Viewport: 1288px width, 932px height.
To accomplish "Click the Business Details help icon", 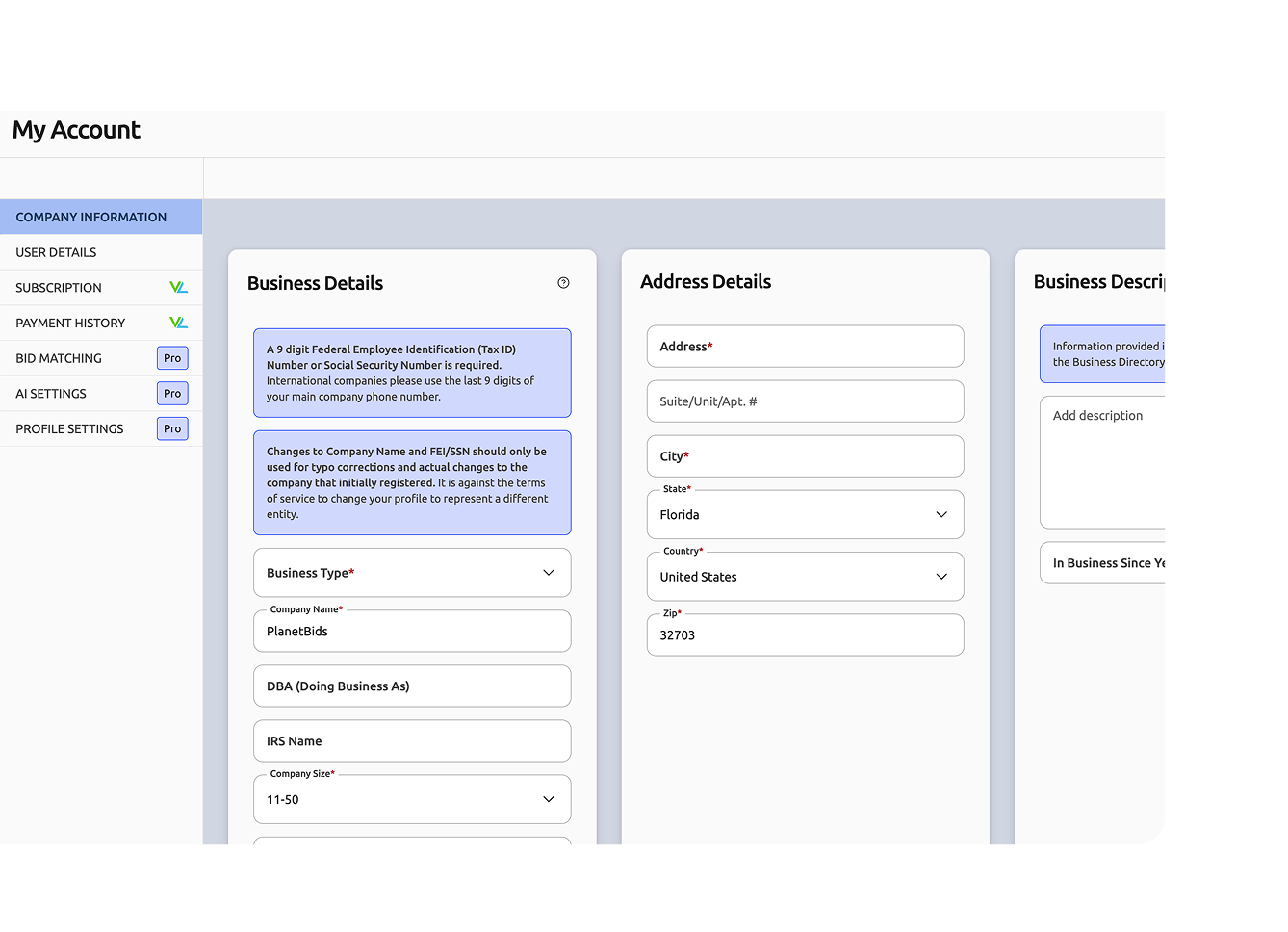I will pos(563,282).
